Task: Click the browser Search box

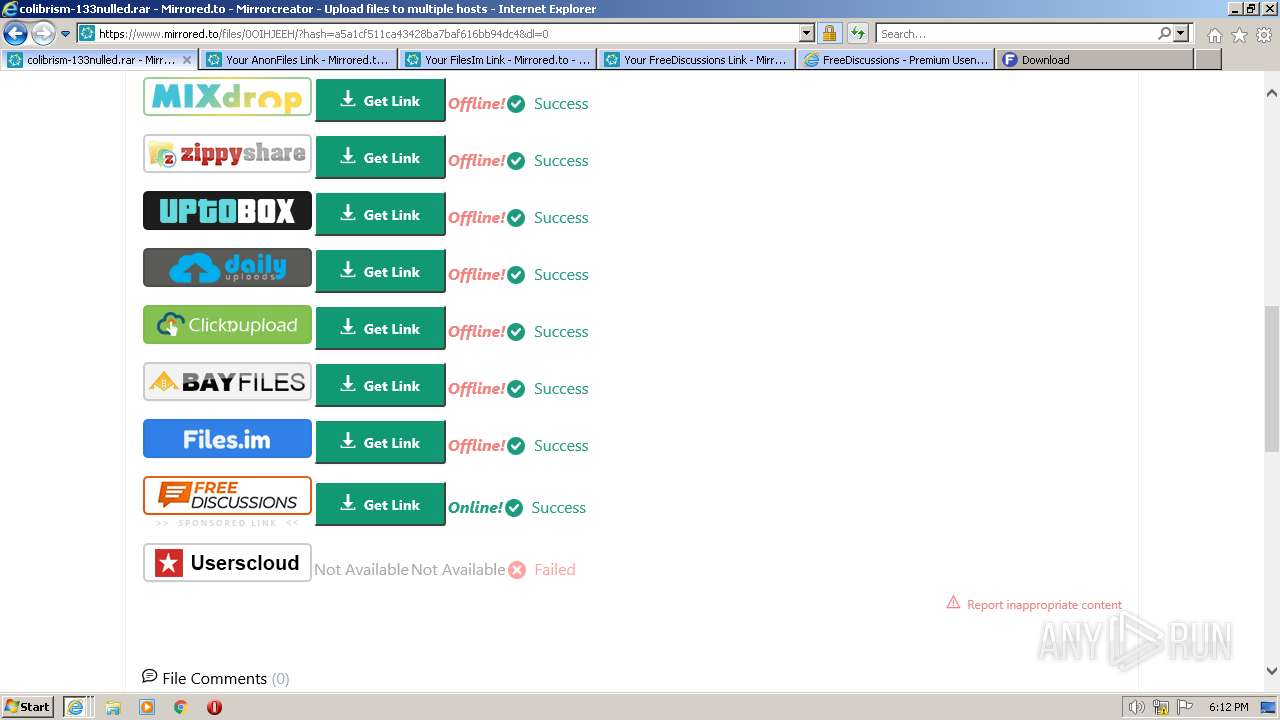Action: click(x=1016, y=33)
